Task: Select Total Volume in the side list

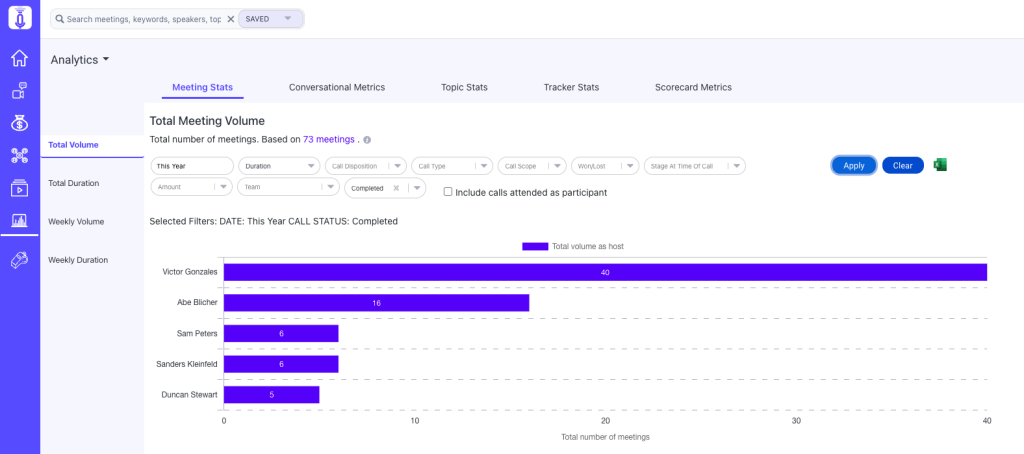Action: (x=92, y=145)
